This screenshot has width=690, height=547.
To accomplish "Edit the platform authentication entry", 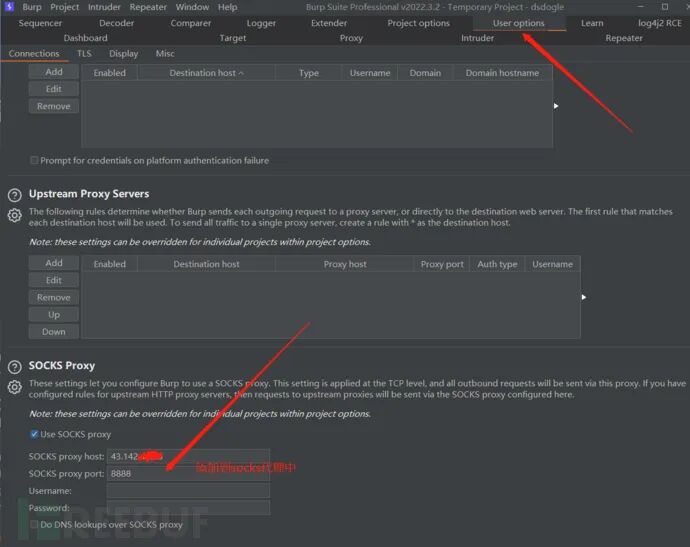I will coord(54,89).
